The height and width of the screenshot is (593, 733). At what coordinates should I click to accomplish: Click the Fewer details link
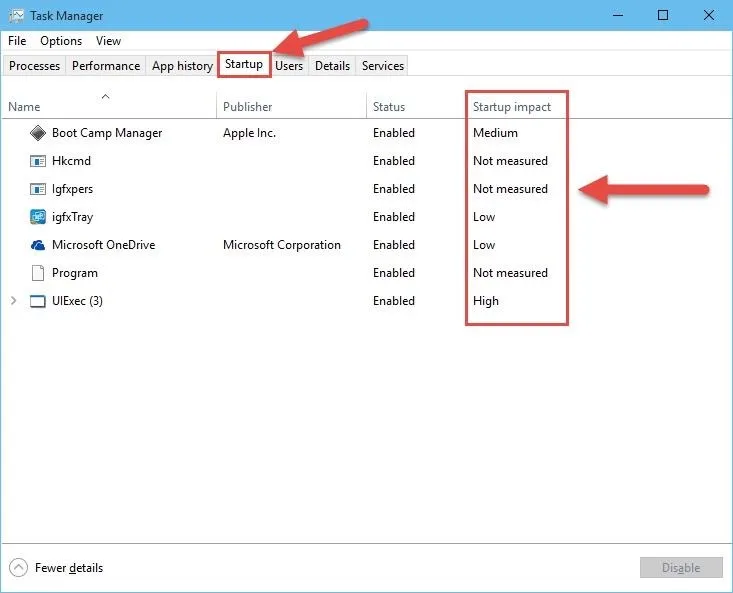coord(69,568)
